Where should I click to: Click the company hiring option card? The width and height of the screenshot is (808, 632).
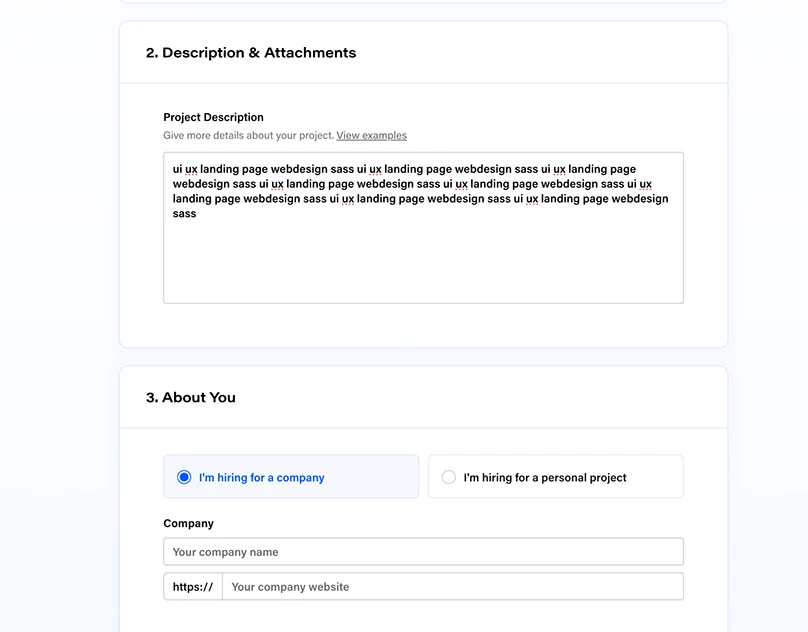tap(290, 477)
